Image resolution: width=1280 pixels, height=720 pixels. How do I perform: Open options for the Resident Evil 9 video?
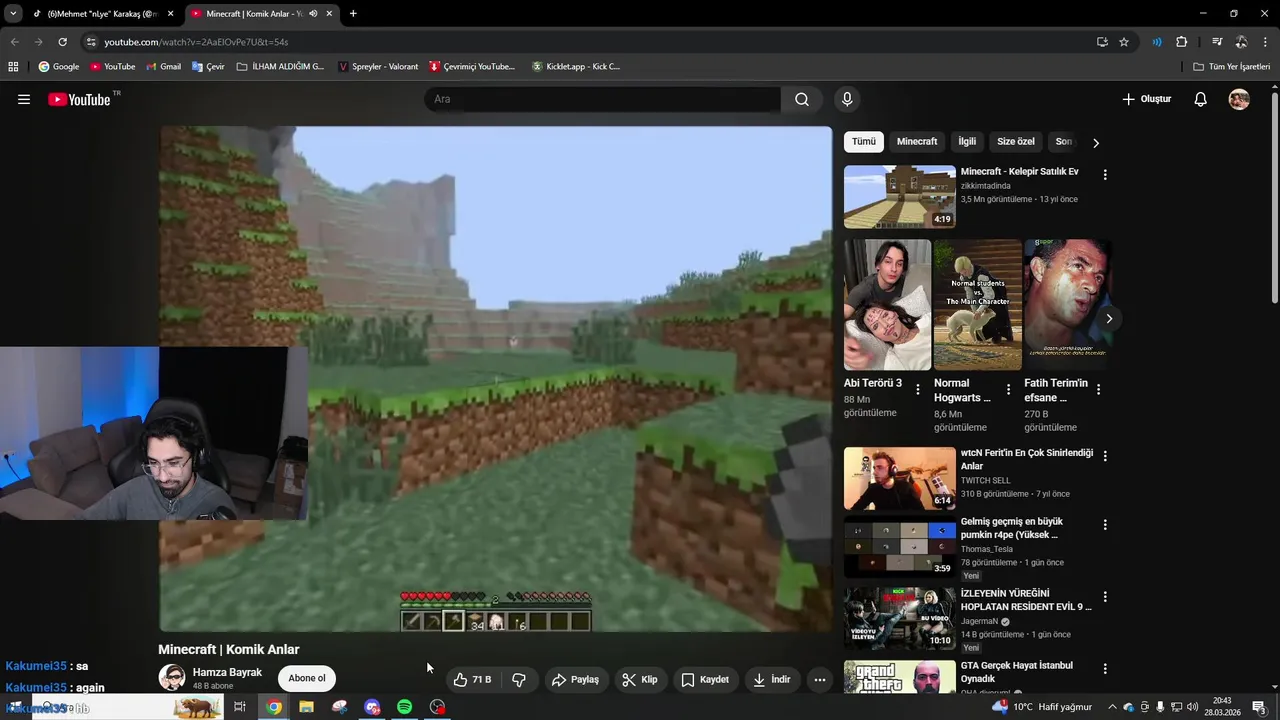pos(1105,597)
